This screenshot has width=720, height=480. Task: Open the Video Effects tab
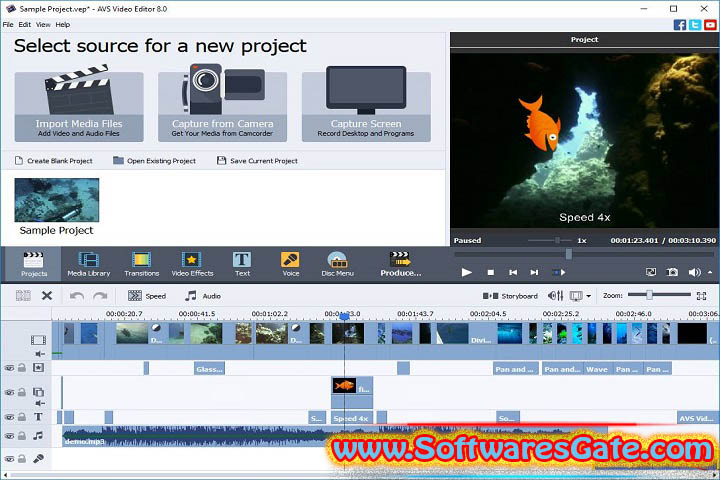tap(192, 264)
